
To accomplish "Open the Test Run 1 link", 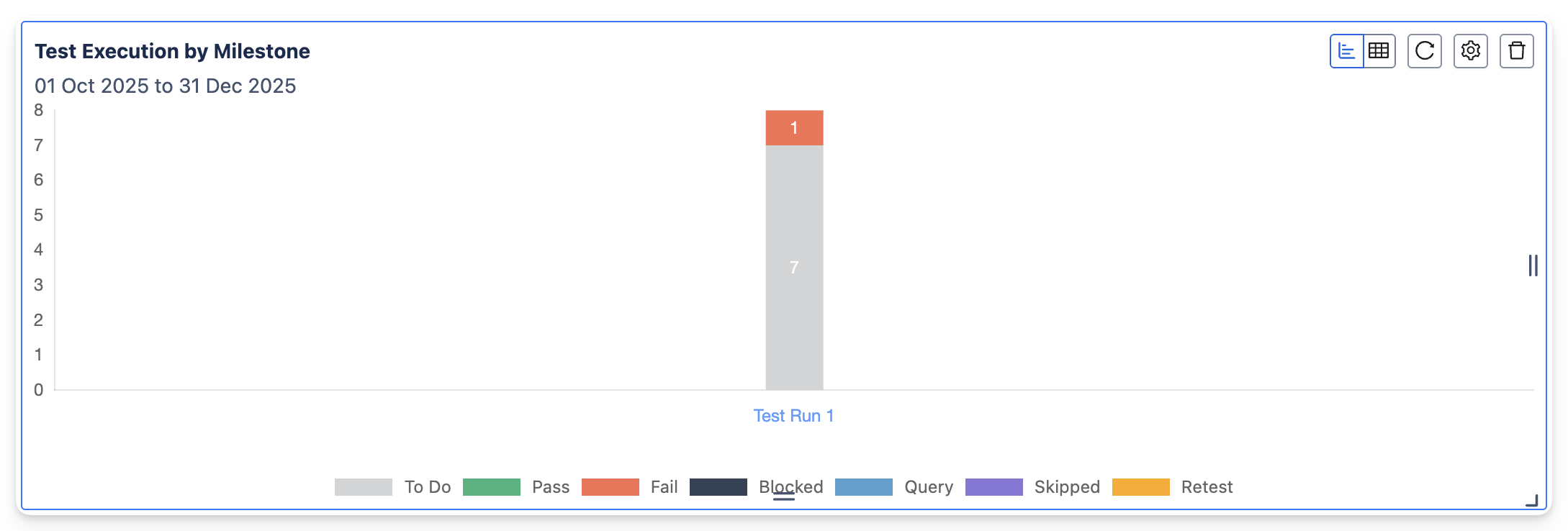I will (x=793, y=416).
